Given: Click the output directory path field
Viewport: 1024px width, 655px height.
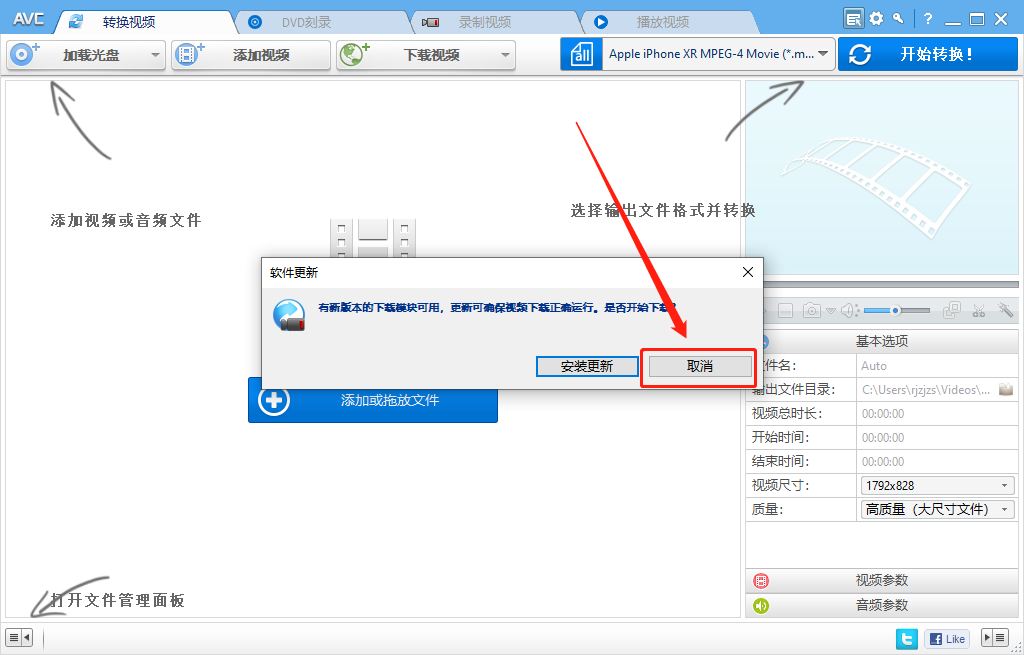Looking at the screenshot, I should coord(927,390).
